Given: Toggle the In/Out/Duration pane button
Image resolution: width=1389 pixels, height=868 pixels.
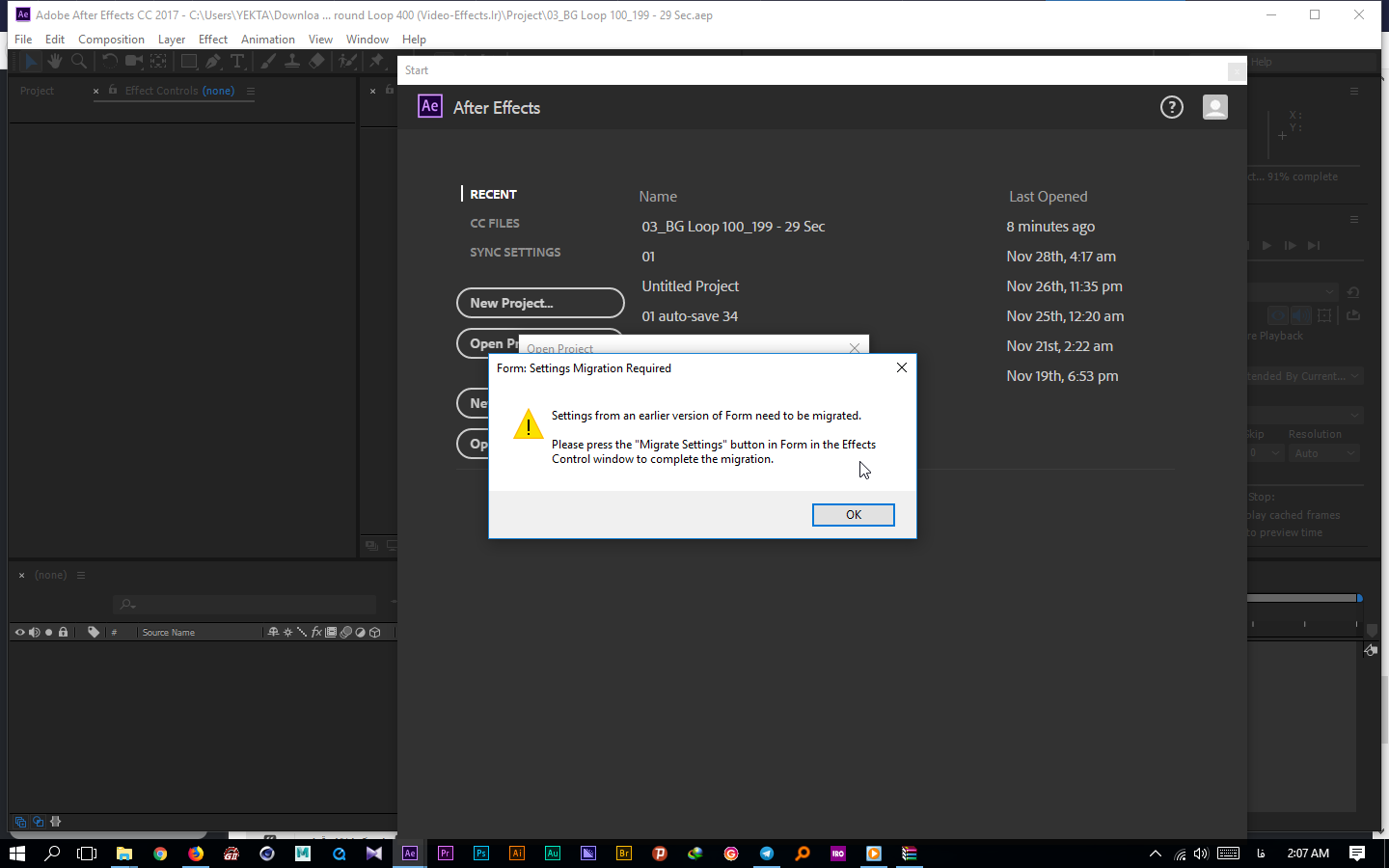Looking at the screenshot, I should click(x=56, y=822).
